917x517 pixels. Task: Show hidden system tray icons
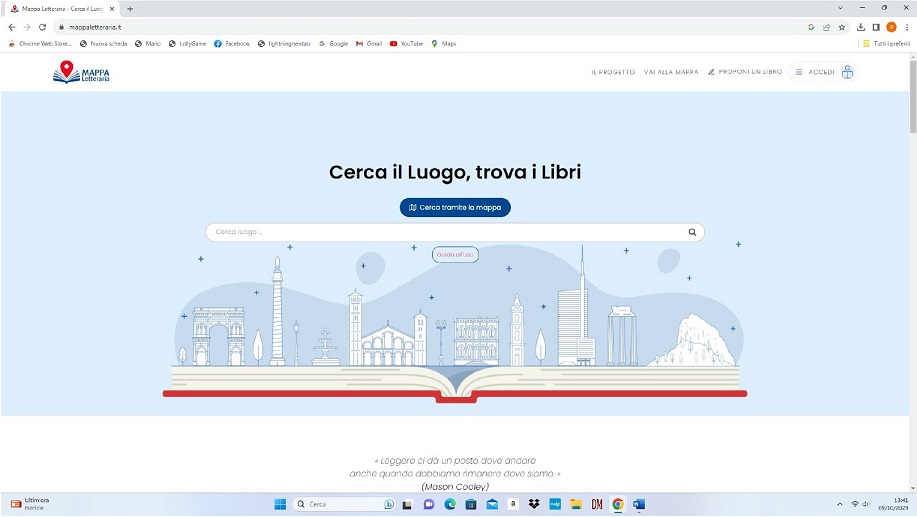(840, 504)
